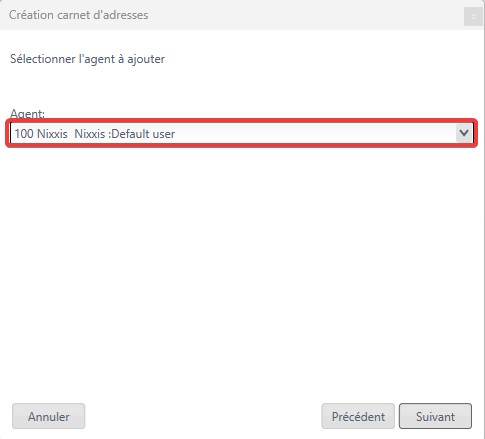Focus the Agent selection box
This screenshot has width=485, height=439.
(x=241, y=133)
